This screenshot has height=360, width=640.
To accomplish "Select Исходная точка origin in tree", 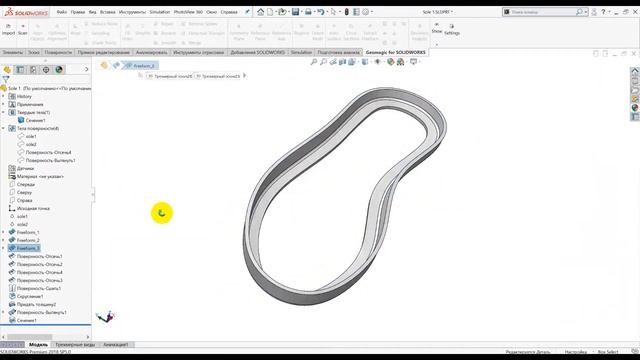I will coord(29,208).
